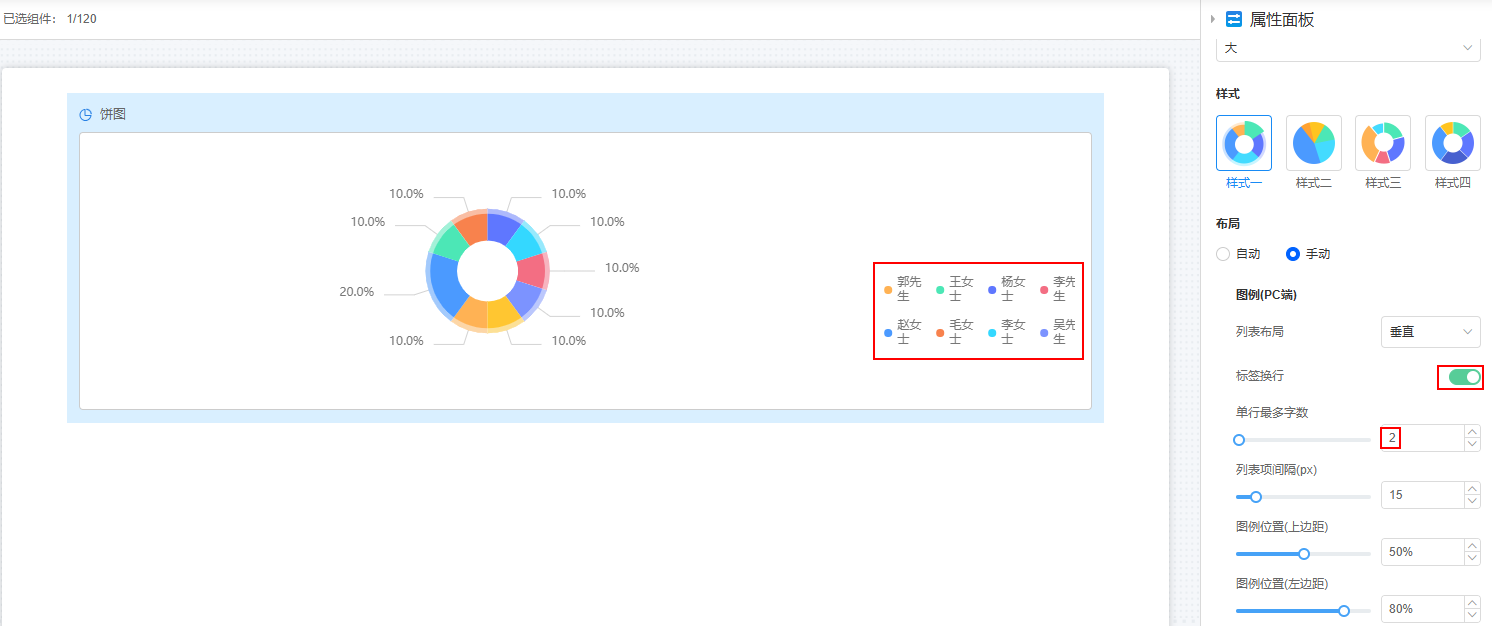
Task: Click legend item 吴先生
Action: point(1059,332)
